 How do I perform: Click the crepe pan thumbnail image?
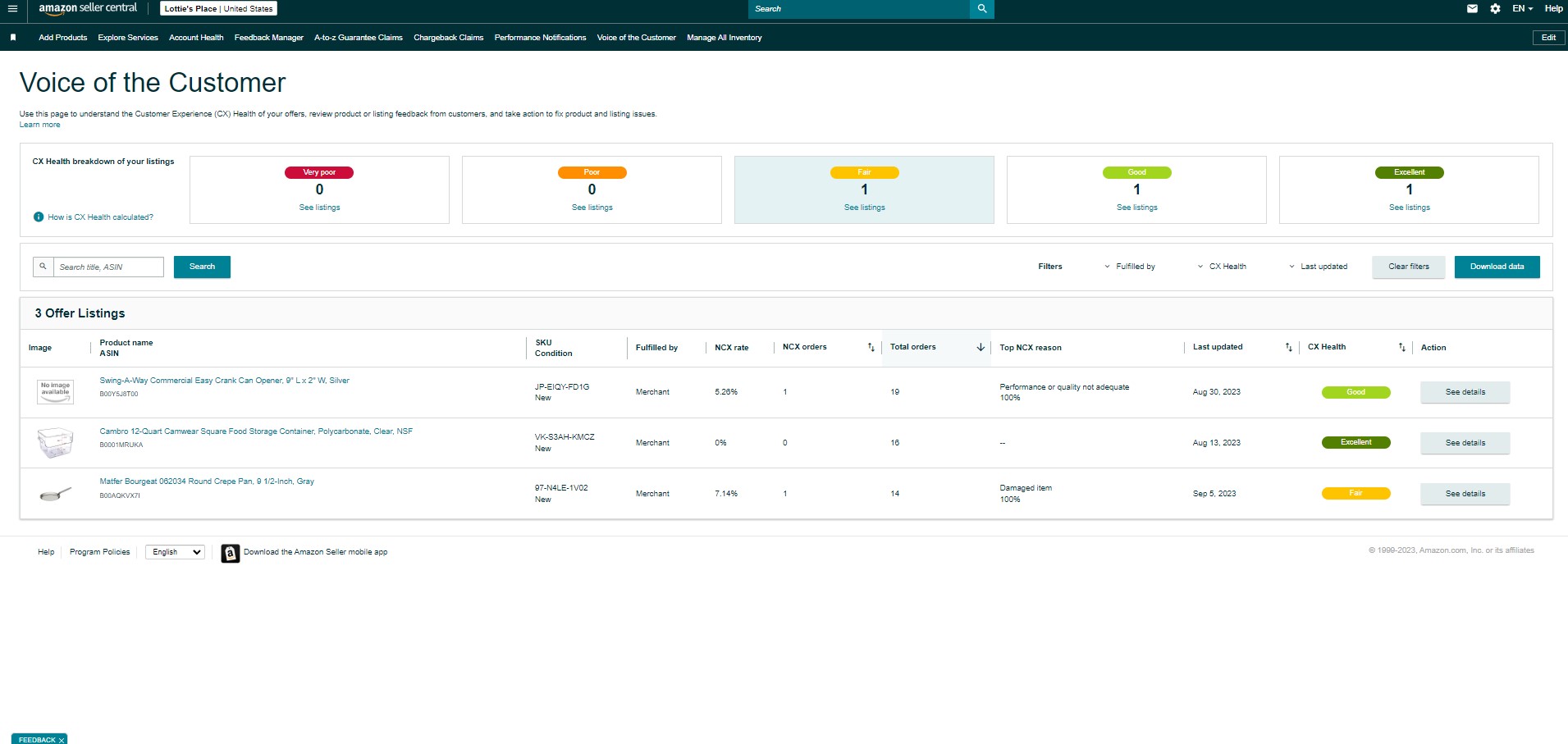pos(56,494)
